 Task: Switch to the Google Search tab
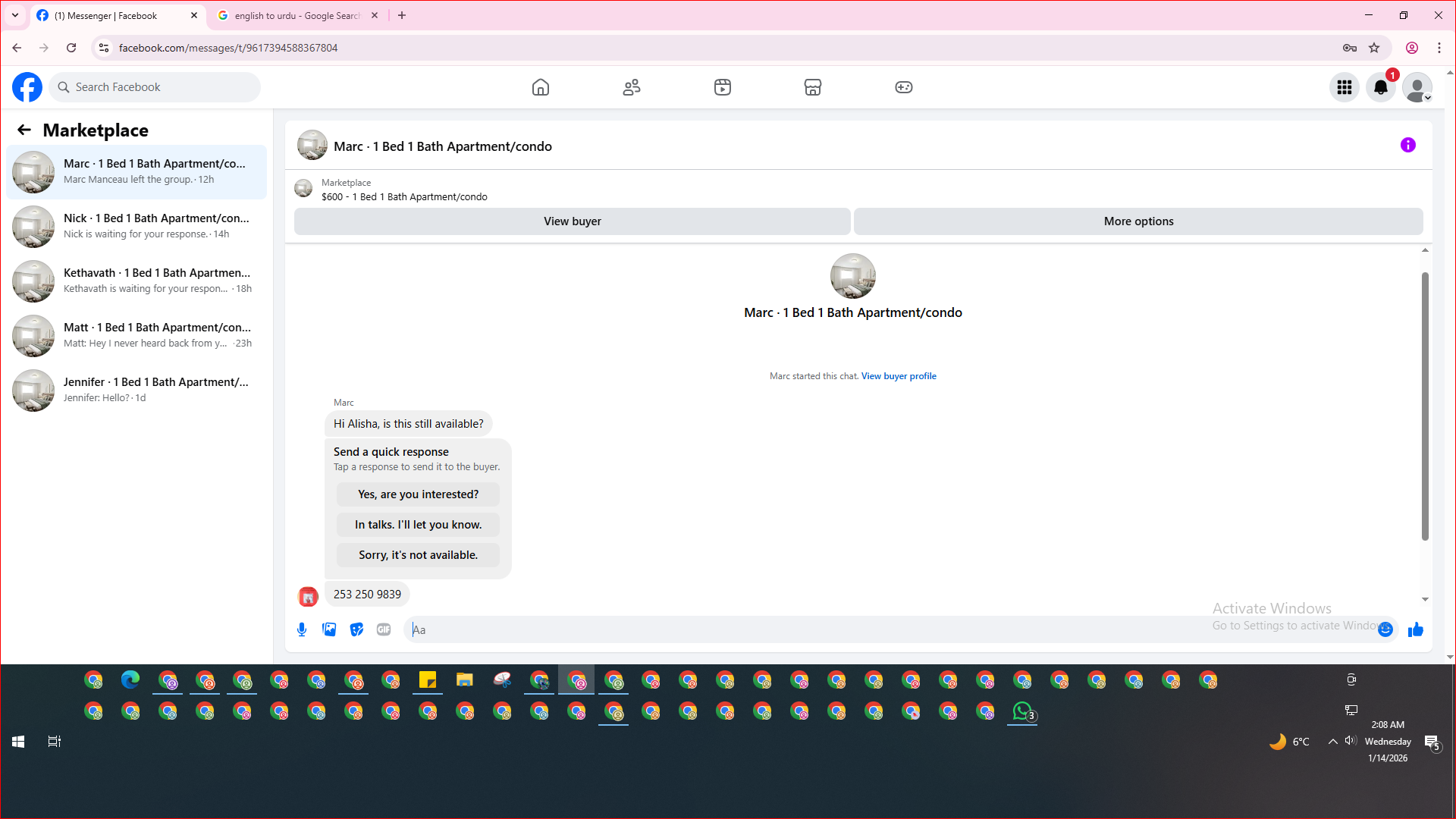[x=297, y=15]
